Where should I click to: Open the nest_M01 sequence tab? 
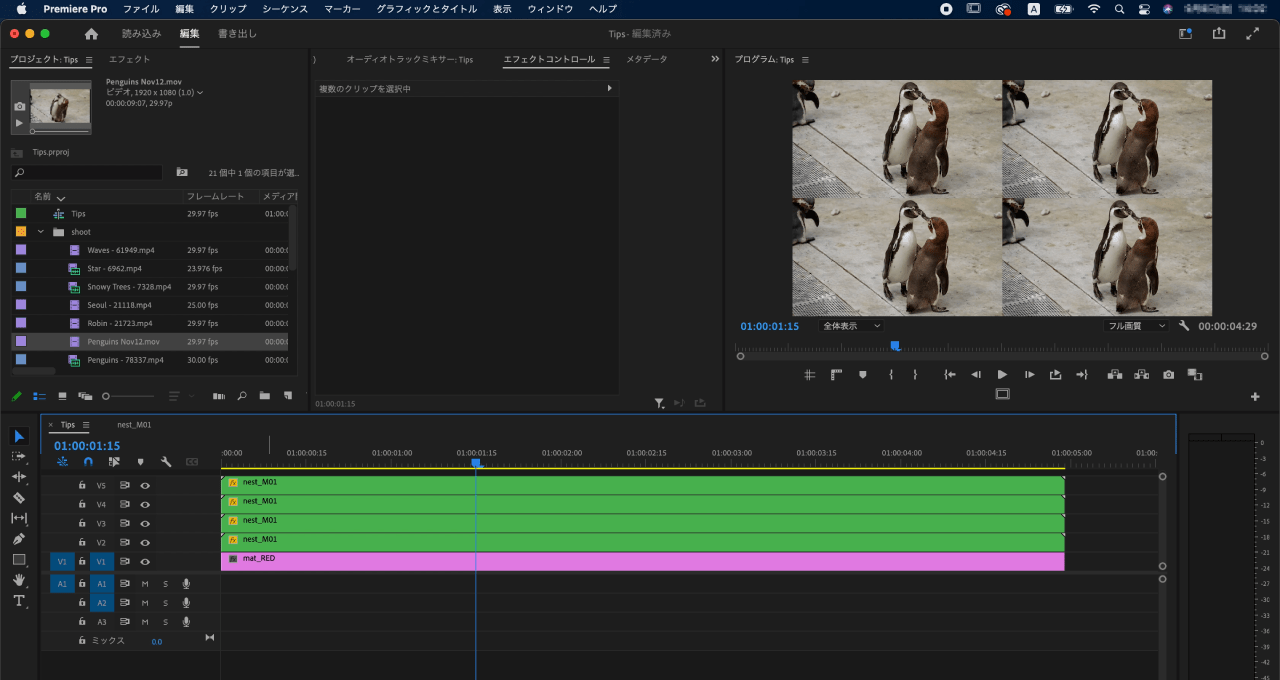[x=134, y=425]
